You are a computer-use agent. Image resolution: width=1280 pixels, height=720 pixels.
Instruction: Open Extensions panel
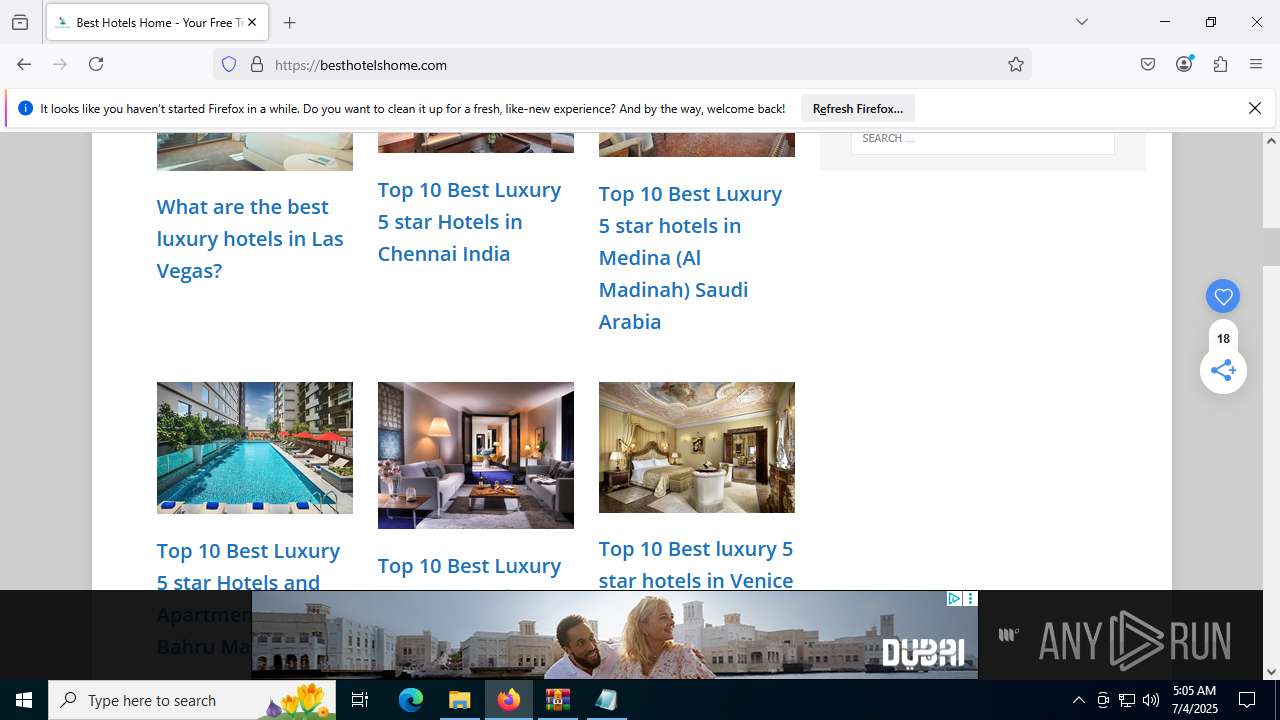(1220, 64)
